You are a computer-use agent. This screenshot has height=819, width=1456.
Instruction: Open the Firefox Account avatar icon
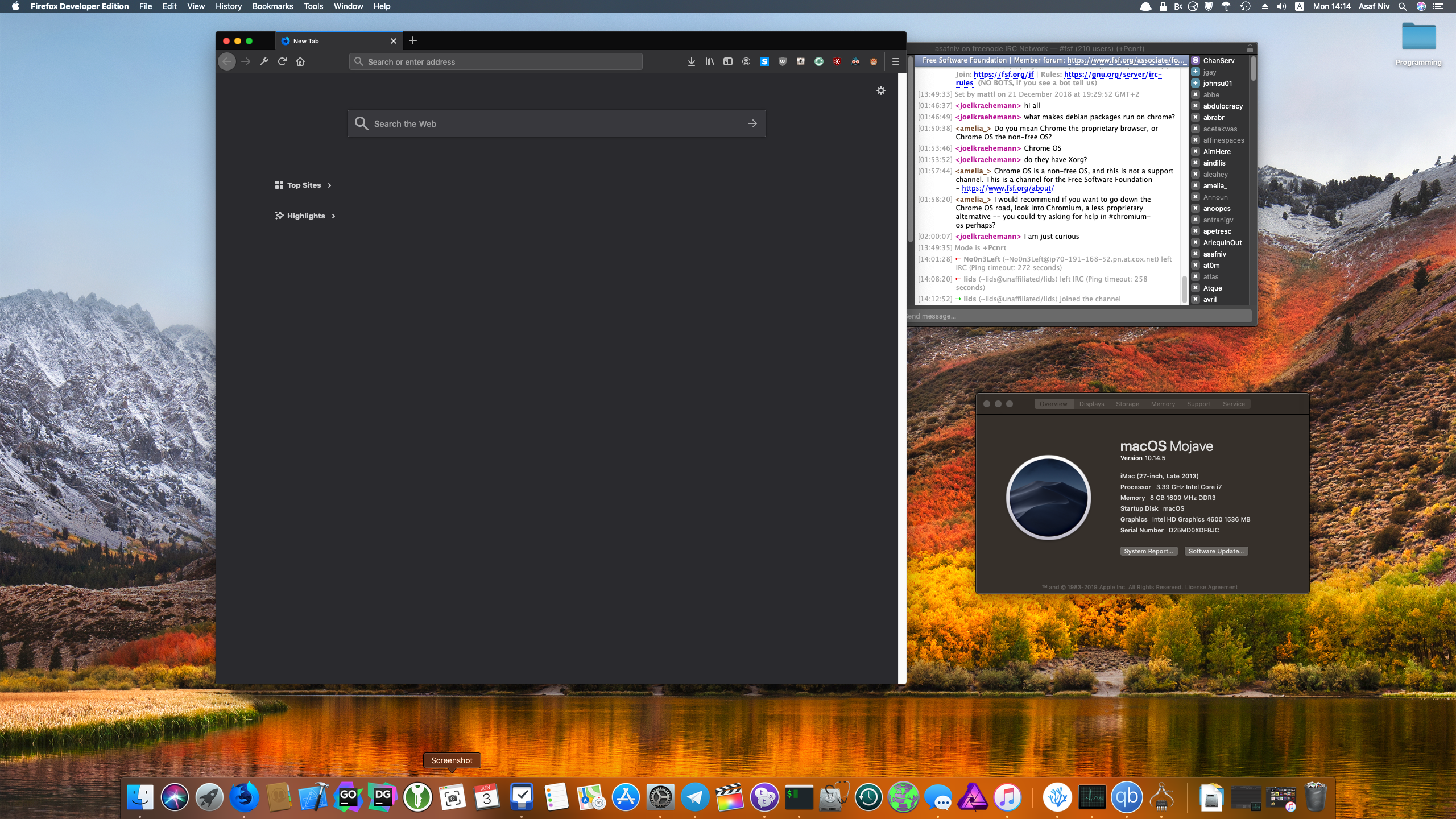[746, 61]
